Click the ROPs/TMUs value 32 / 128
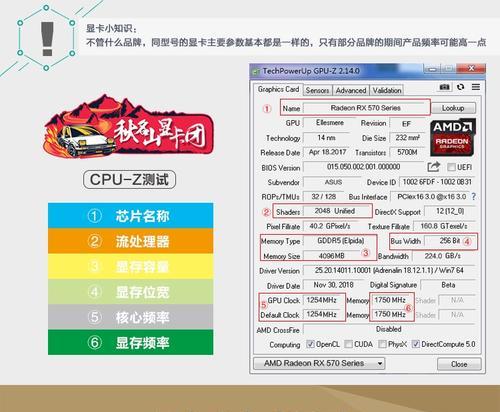The width and height of the screenshot is (500, 412). [x=323, y=197]
